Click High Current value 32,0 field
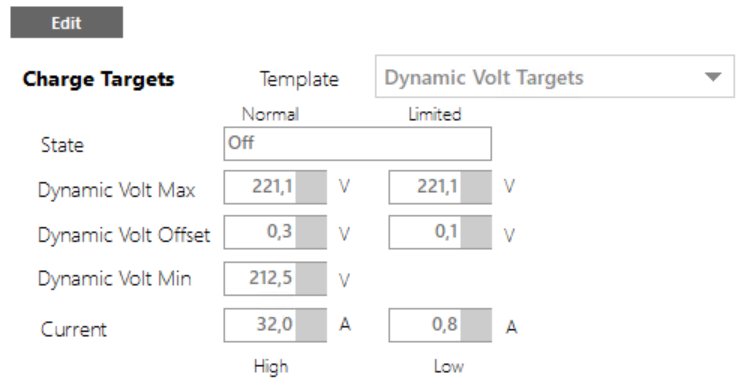The height and width of the screenshot is (385, 756). click(x=260, y=325)
